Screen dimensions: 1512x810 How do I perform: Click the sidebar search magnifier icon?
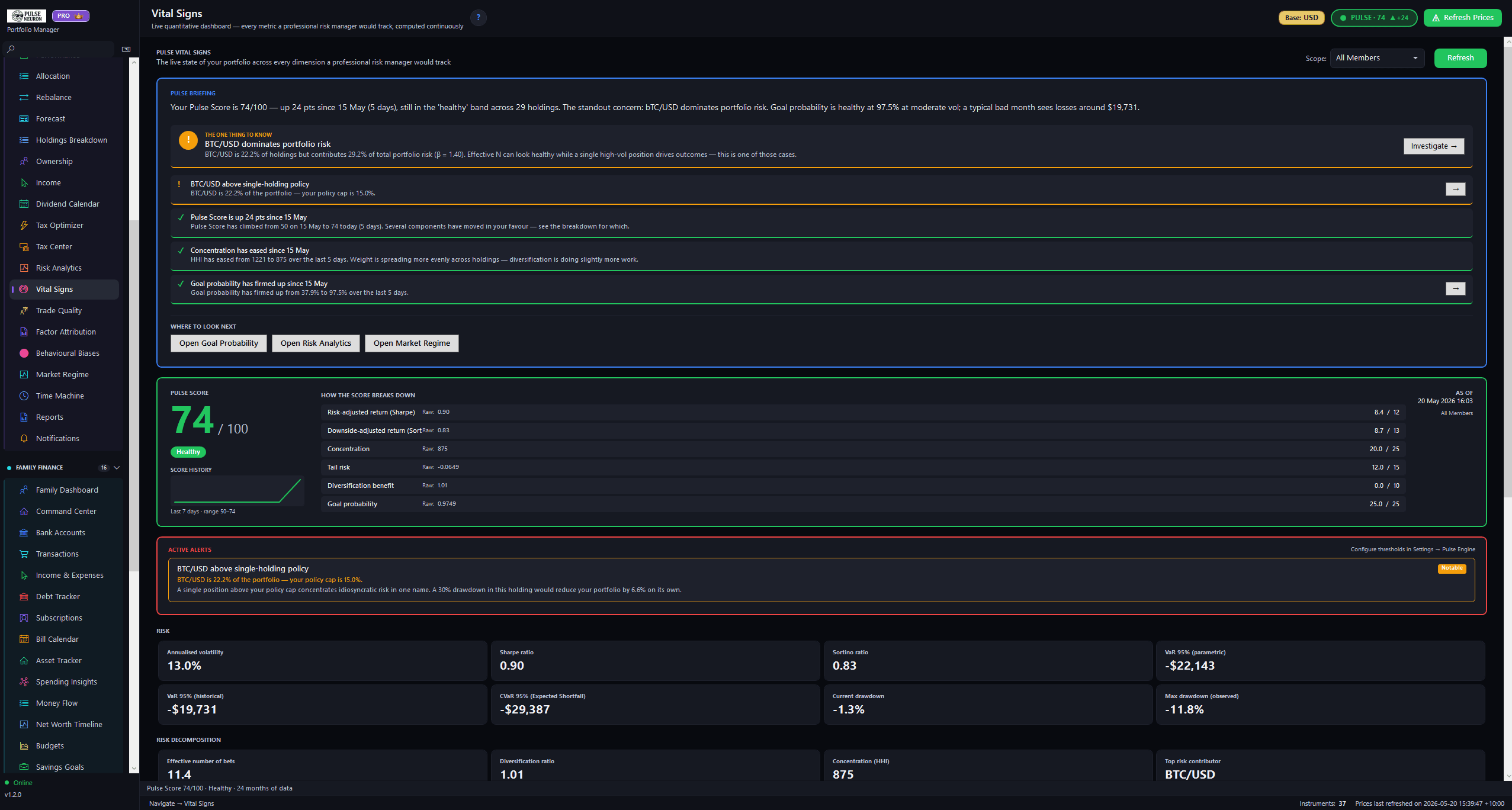tap(11, 49)
